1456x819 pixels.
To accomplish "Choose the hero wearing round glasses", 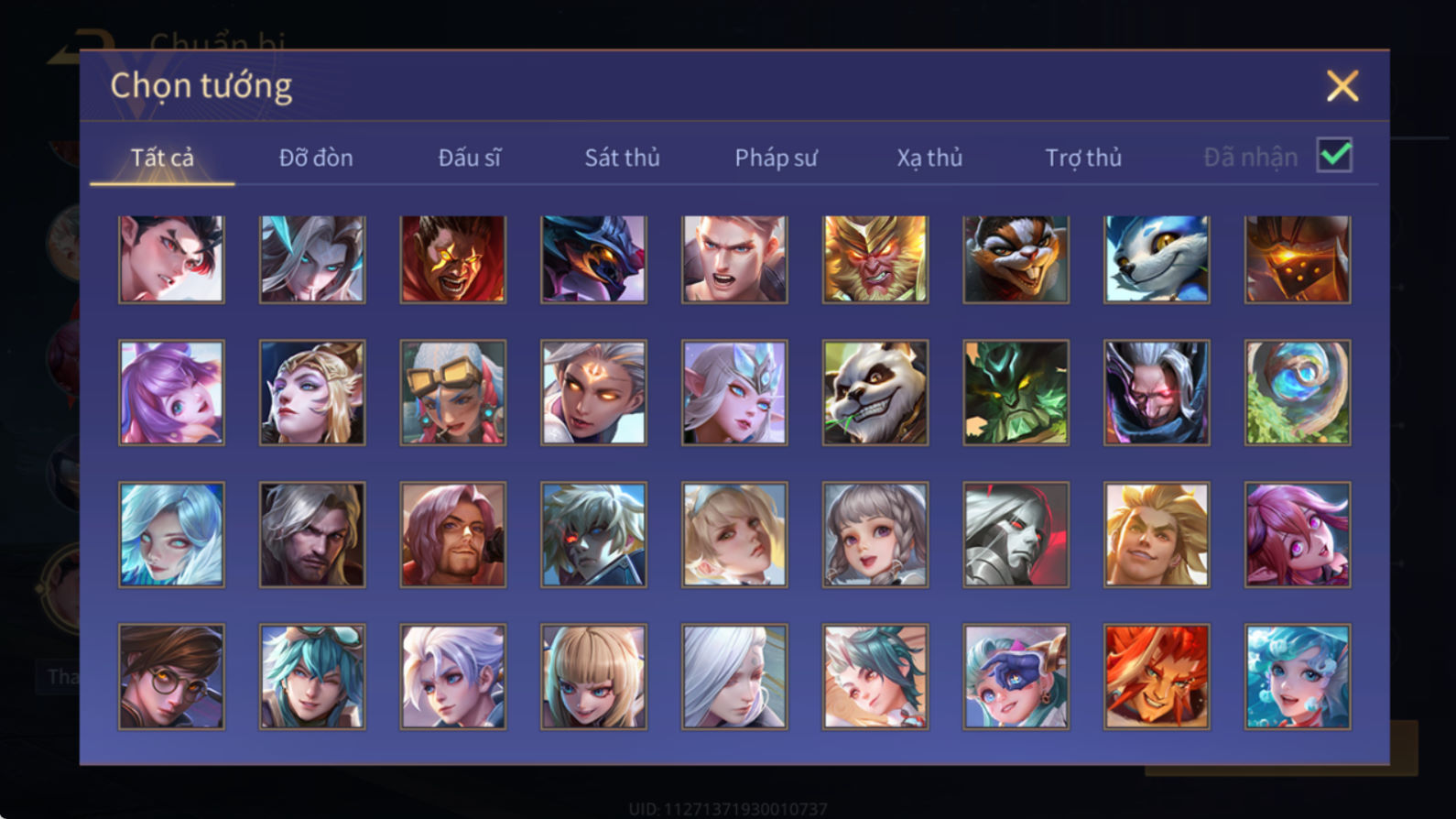I will 171,677.
